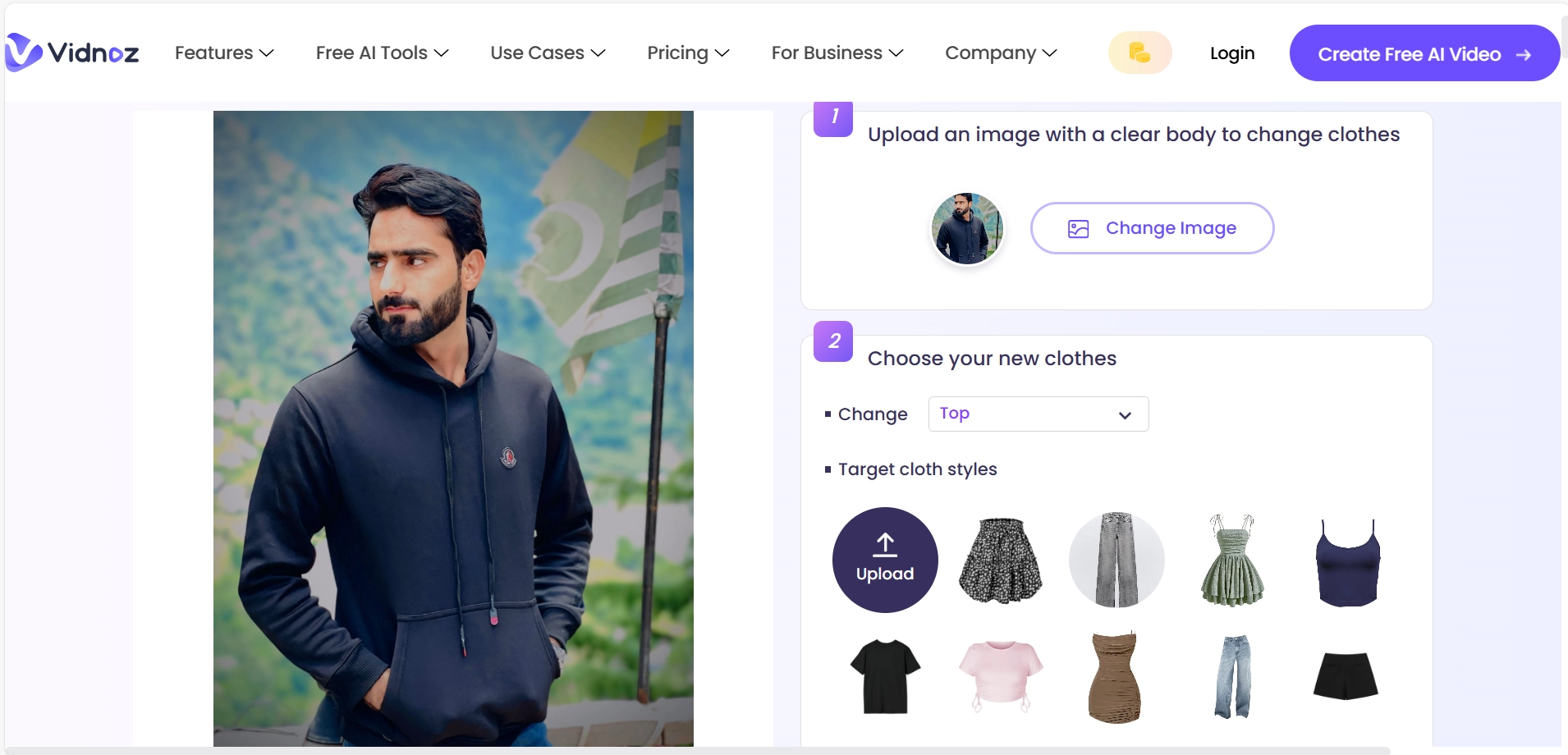Open the Change clothing type dropdown
Image resolution: width=1568 pixels, height=755 pixels.
(x=1038, y=414)
